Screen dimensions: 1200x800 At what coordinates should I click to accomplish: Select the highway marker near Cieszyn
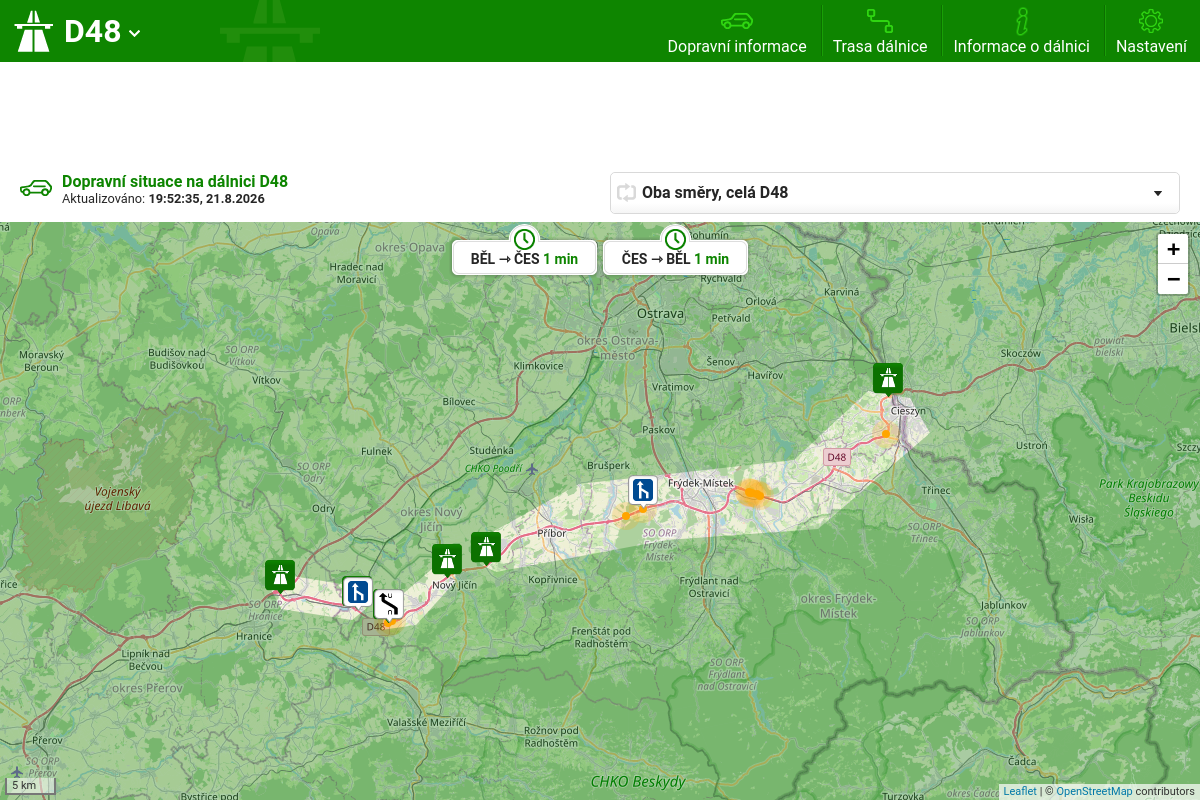887,380
